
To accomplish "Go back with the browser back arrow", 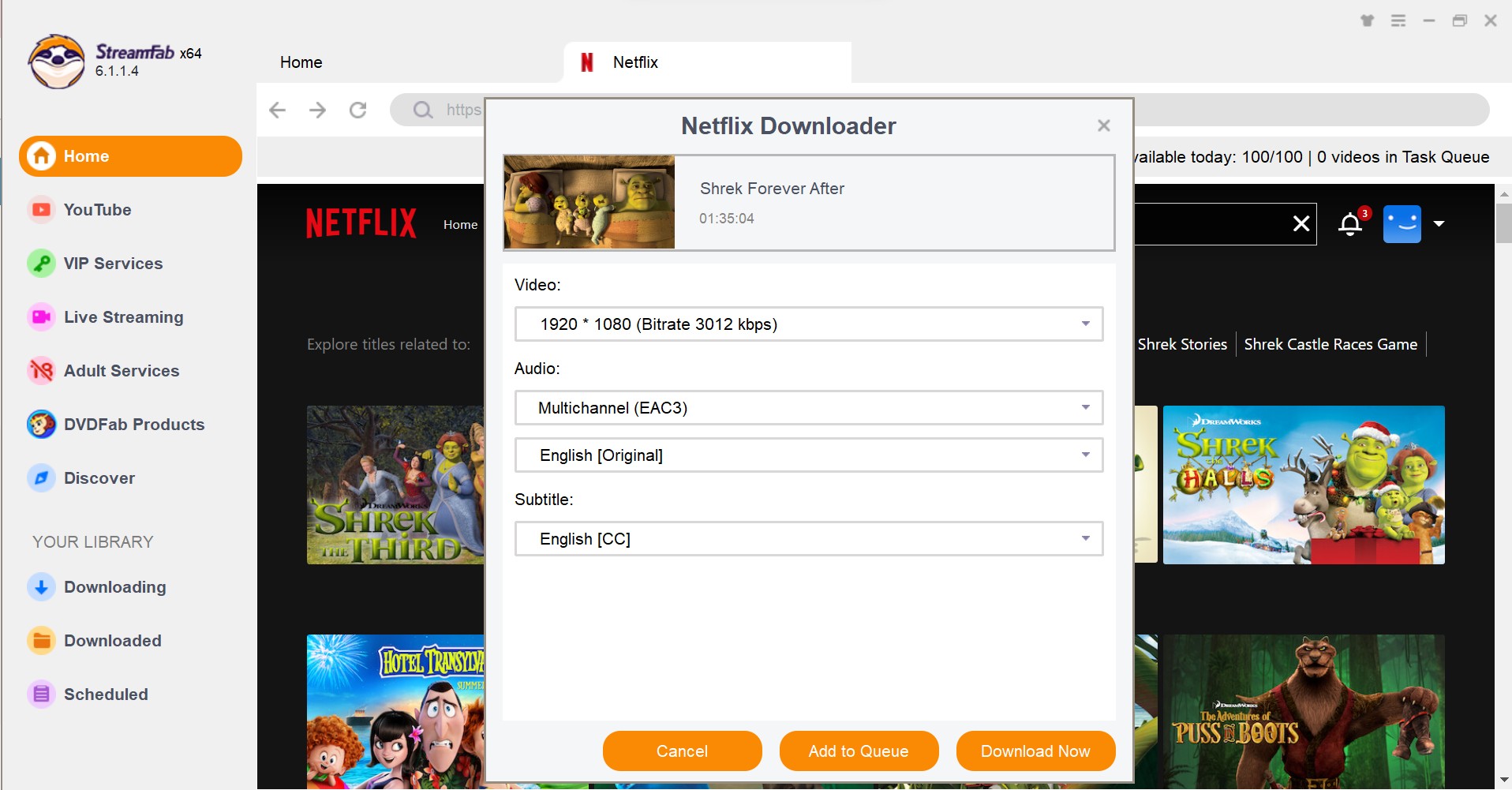I will (277, 110).
